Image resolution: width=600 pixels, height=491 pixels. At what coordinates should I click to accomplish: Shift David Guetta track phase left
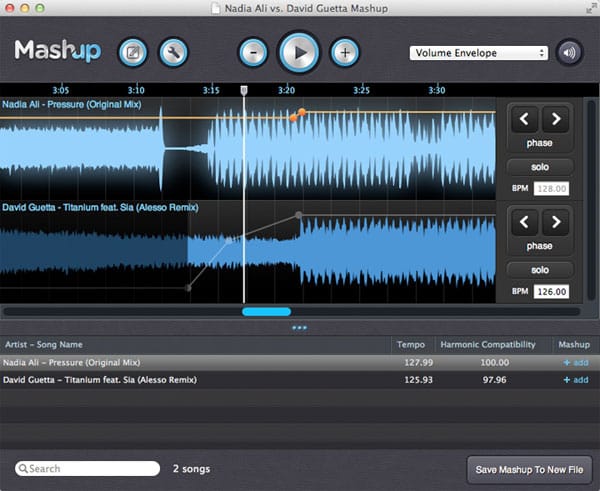click(524, 222)
